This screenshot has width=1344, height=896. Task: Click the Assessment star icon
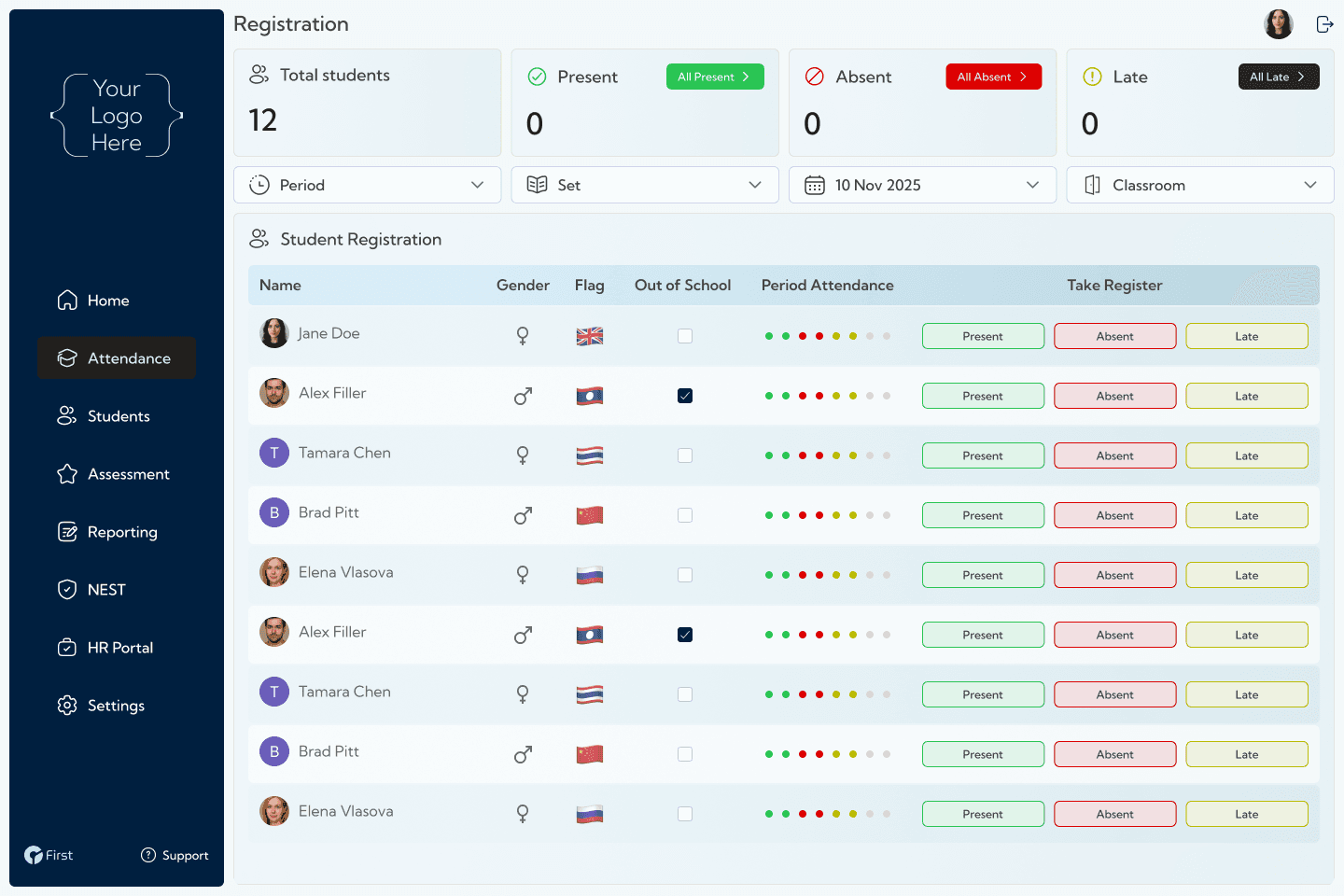[66, 473]
